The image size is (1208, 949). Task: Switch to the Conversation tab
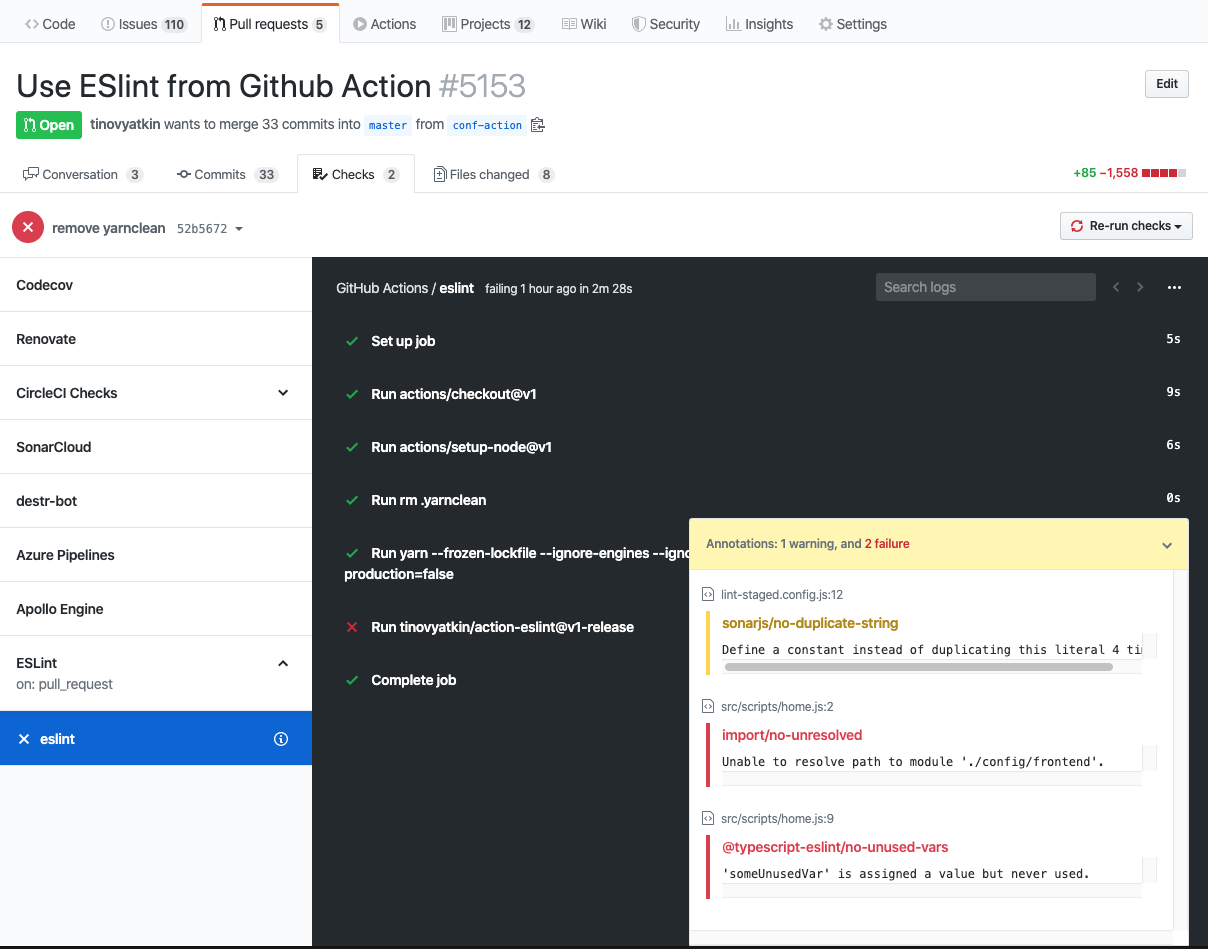pyautogui.click(x=83, y=174)
